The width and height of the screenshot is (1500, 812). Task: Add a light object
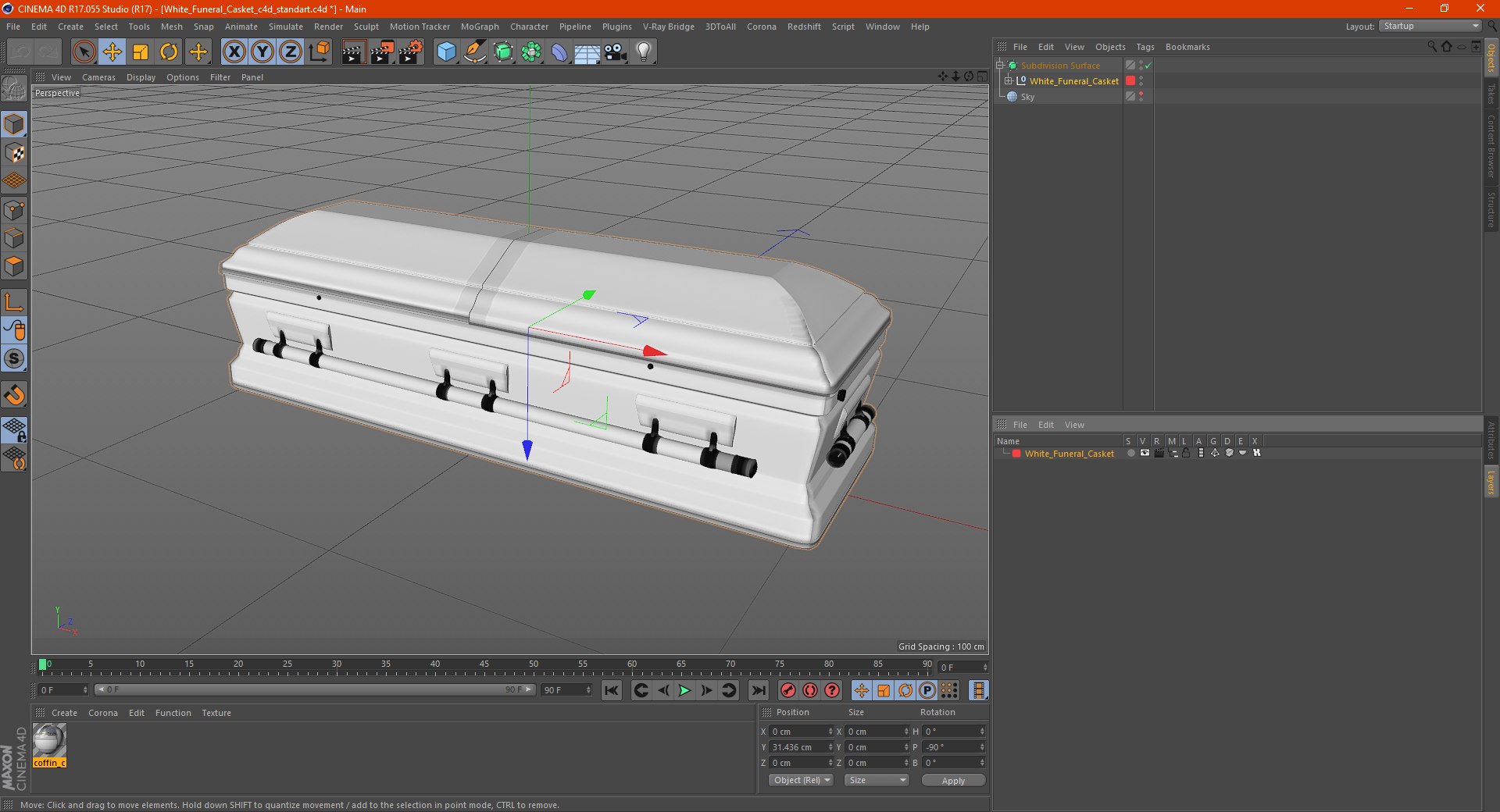(644, 52)
